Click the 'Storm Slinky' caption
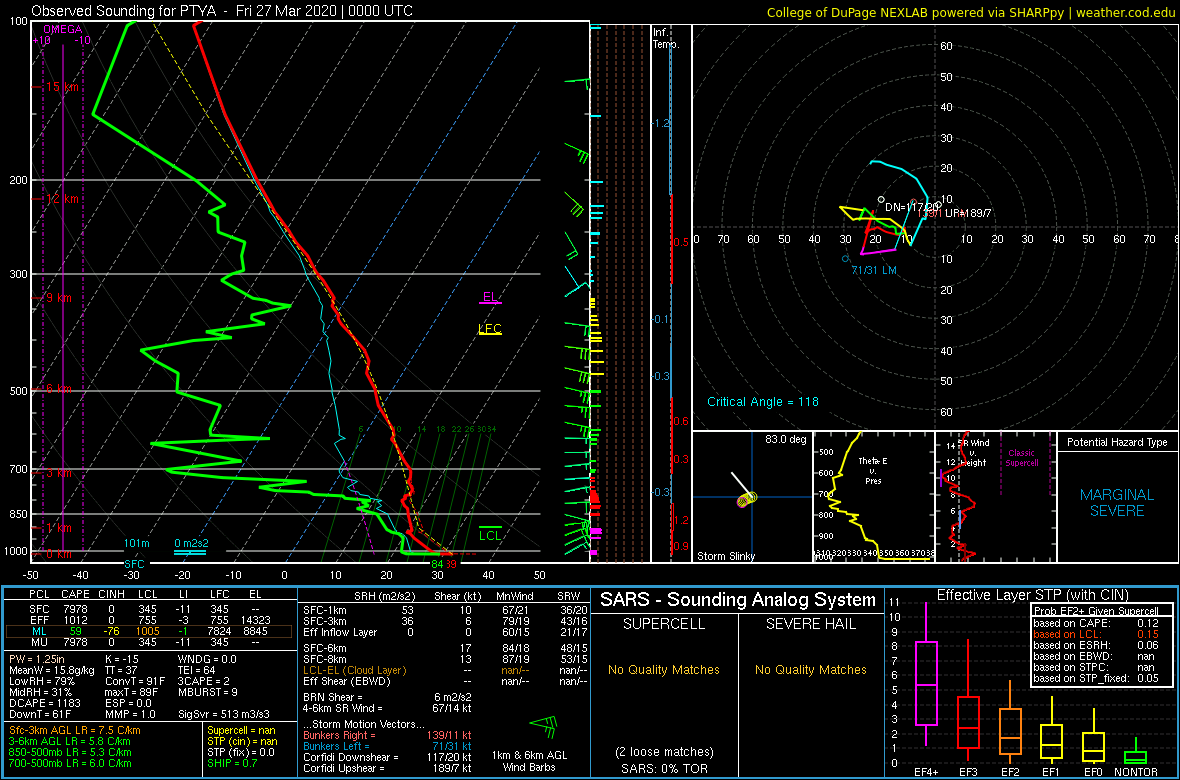1180x780 pixels. (727, 556)
